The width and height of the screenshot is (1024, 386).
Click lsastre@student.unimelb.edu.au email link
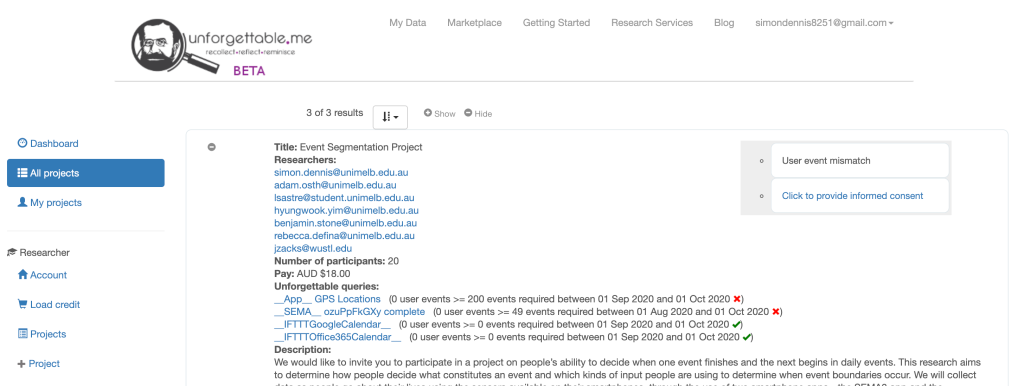[x=344, y=197]
